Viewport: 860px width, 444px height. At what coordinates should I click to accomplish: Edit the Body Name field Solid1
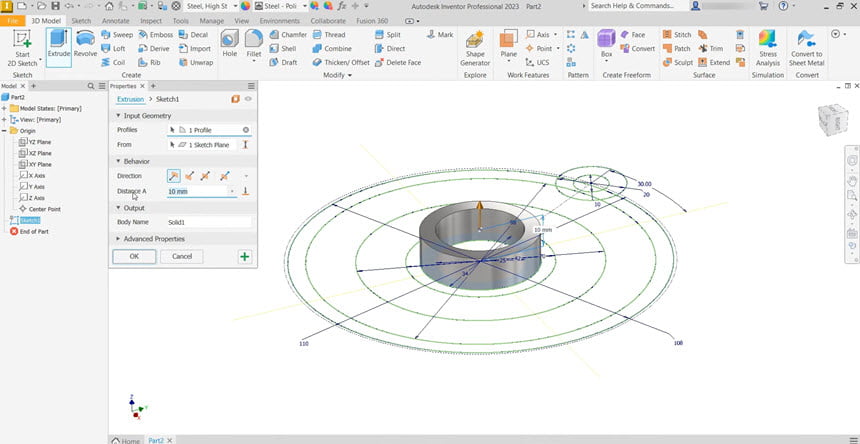(x=209, y=223)
